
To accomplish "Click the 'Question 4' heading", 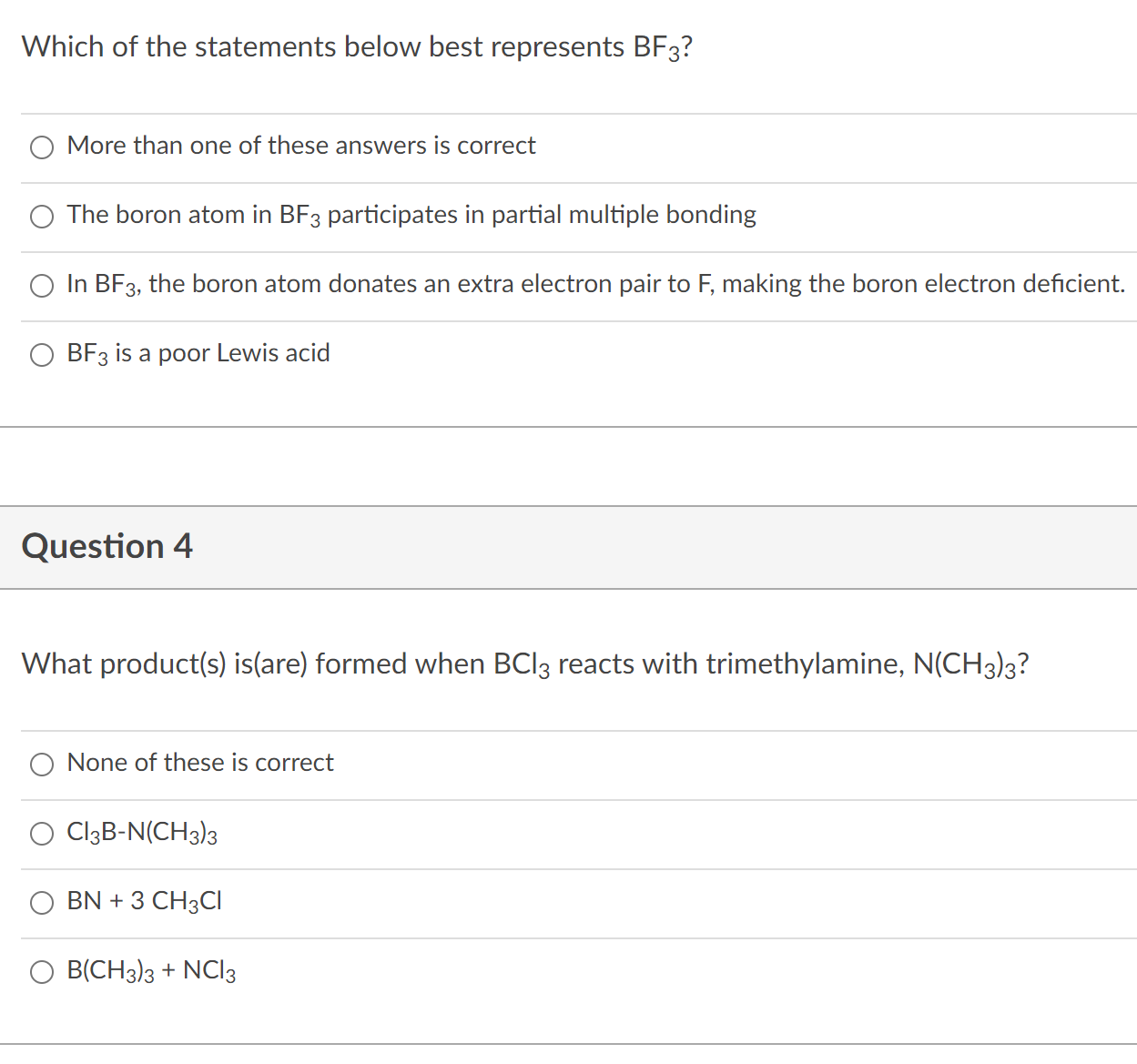I will coord(107,546).
